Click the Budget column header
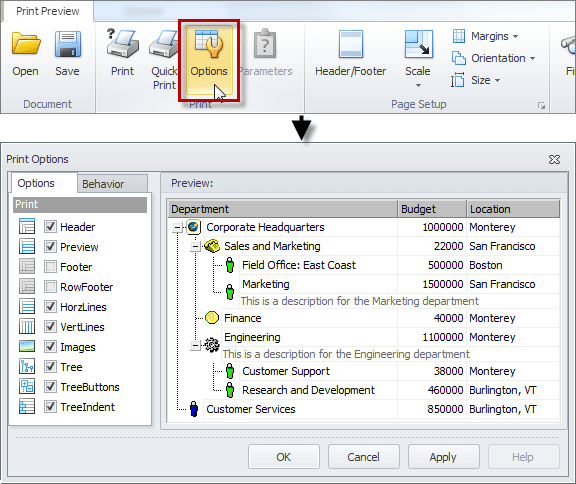The width and height of the screenshot is (576, 484). [432, 209]
